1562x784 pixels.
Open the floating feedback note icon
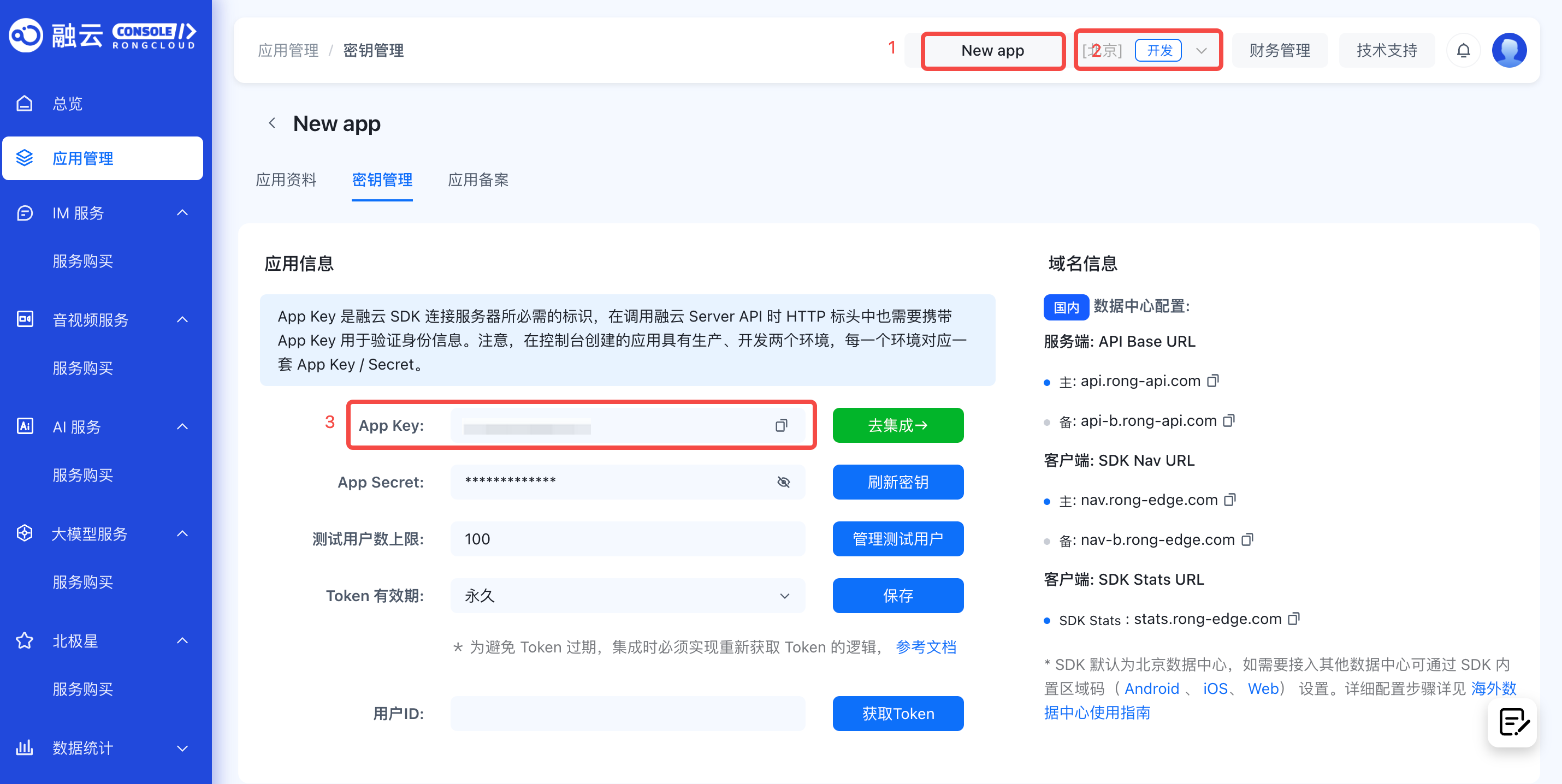[1512, 723]
